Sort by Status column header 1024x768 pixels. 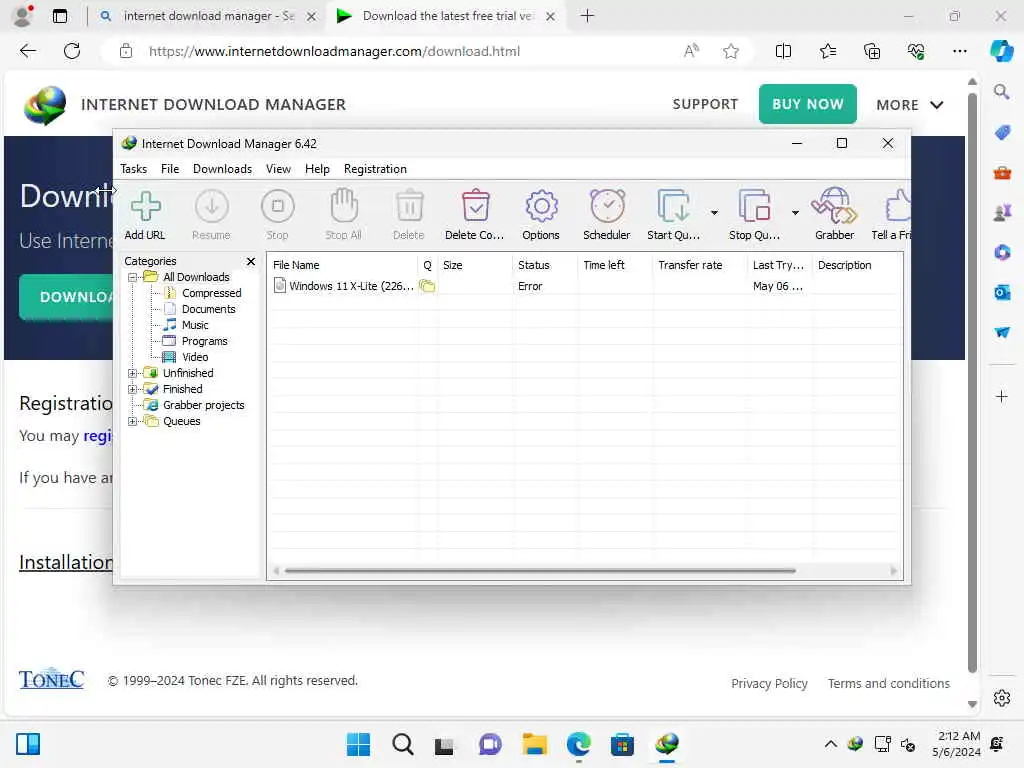[x=545, y=265]
